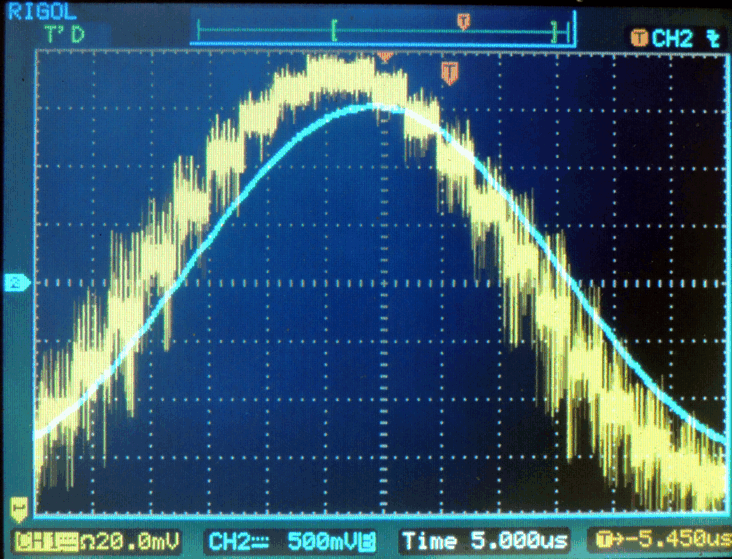Select the CH2 trigger source label
Viewport: 732px width, 559px height.
[x=672, y=39]
